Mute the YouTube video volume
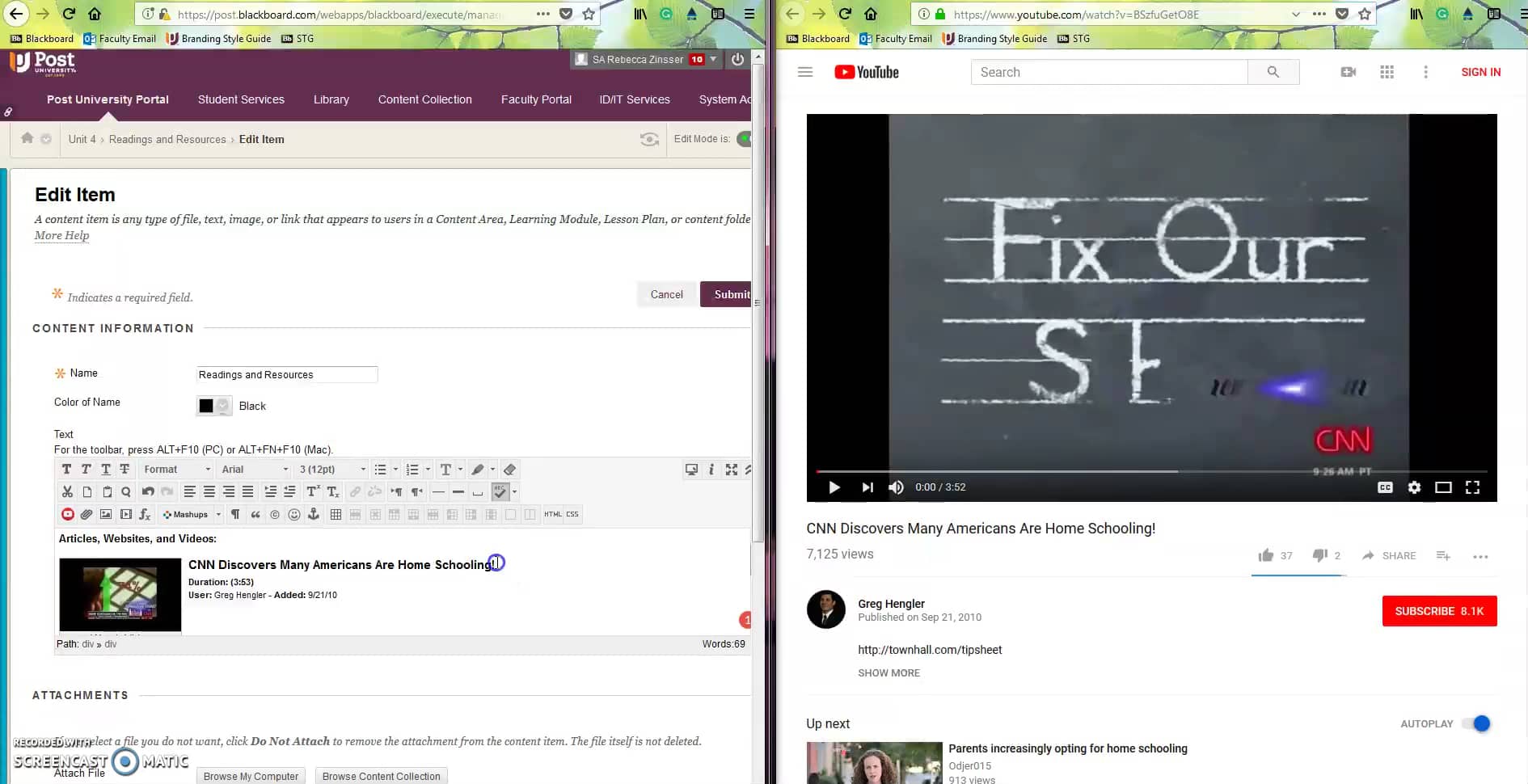The image size is (1528, 784). (x=896, y=487)
